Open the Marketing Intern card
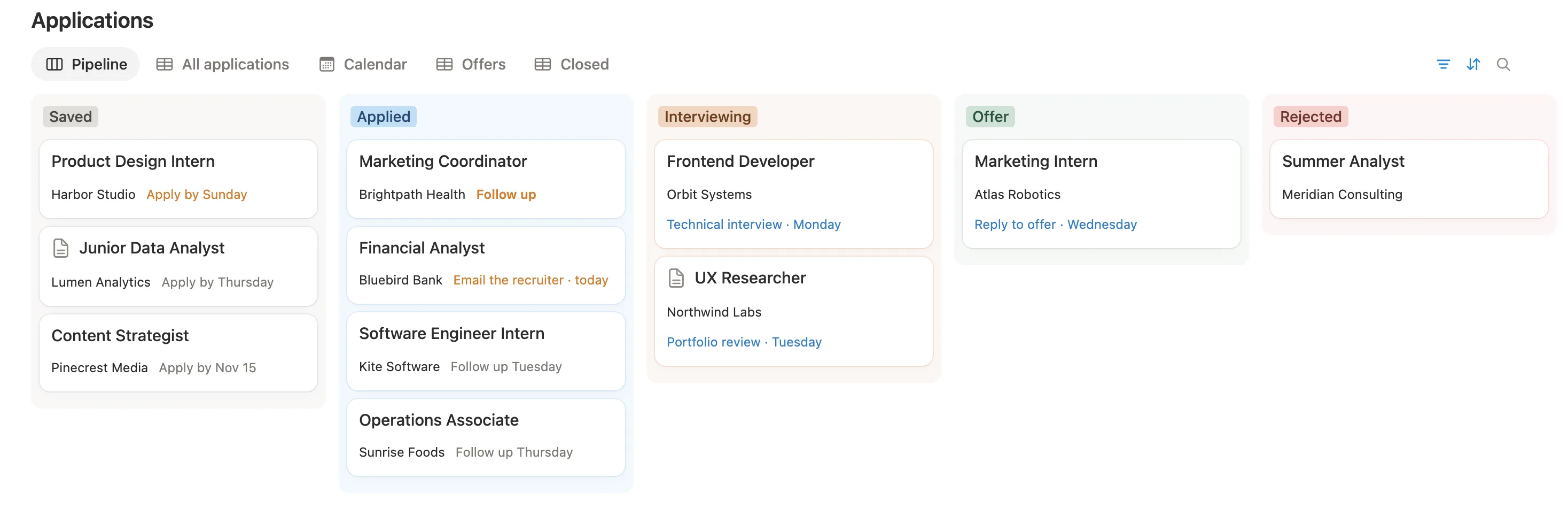Image resolution: width=1568 pixels, height=508 pixels. pyautogui.click(x=1101, y=194)
